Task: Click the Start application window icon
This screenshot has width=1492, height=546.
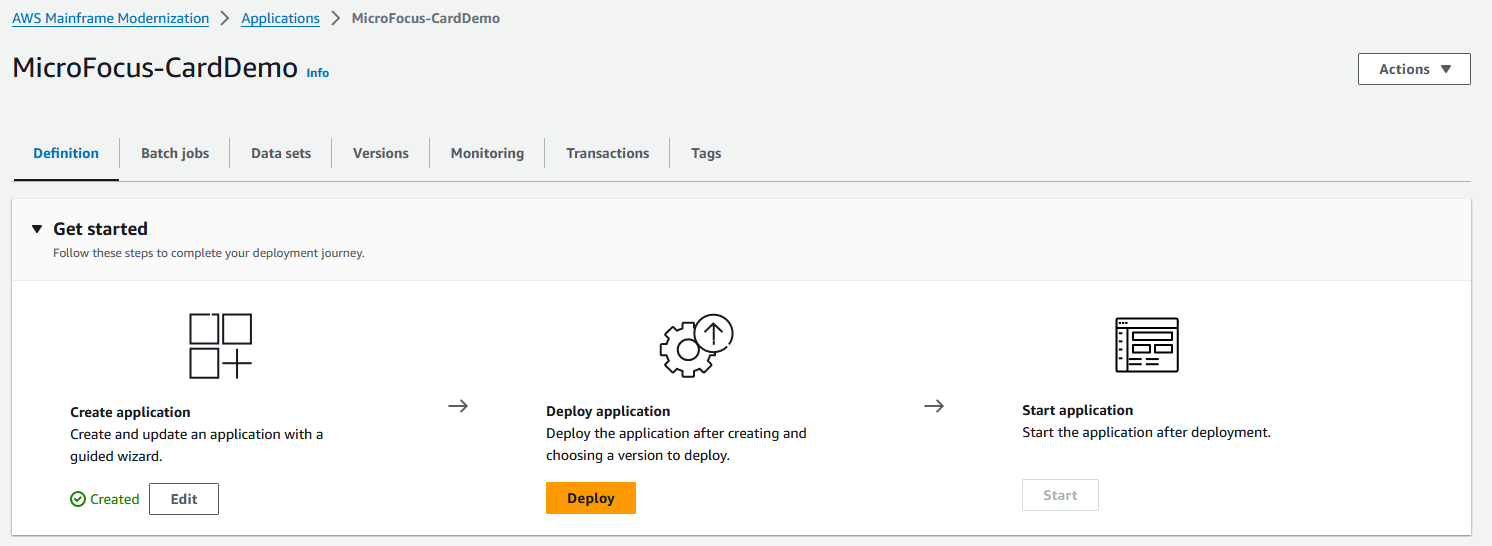Action: 1146,345
